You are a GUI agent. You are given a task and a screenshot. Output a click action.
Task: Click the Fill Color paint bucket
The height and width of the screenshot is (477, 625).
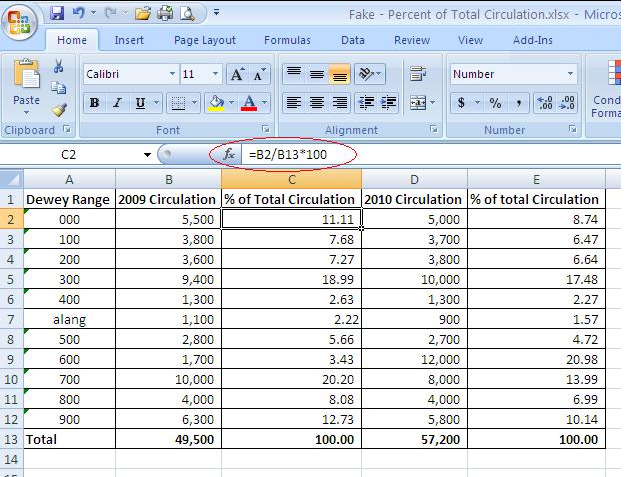click(x=214, y=103)
